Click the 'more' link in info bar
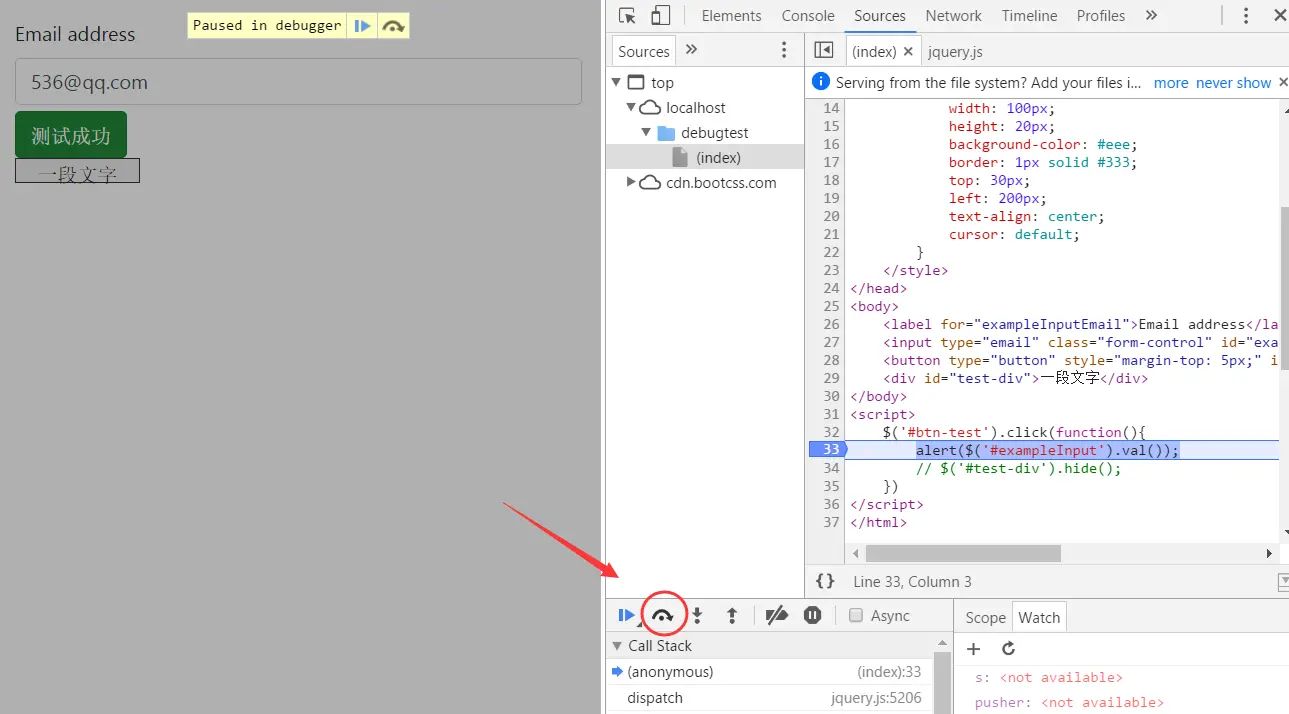Screen dimensions: 1289x714 [1171, 83]
